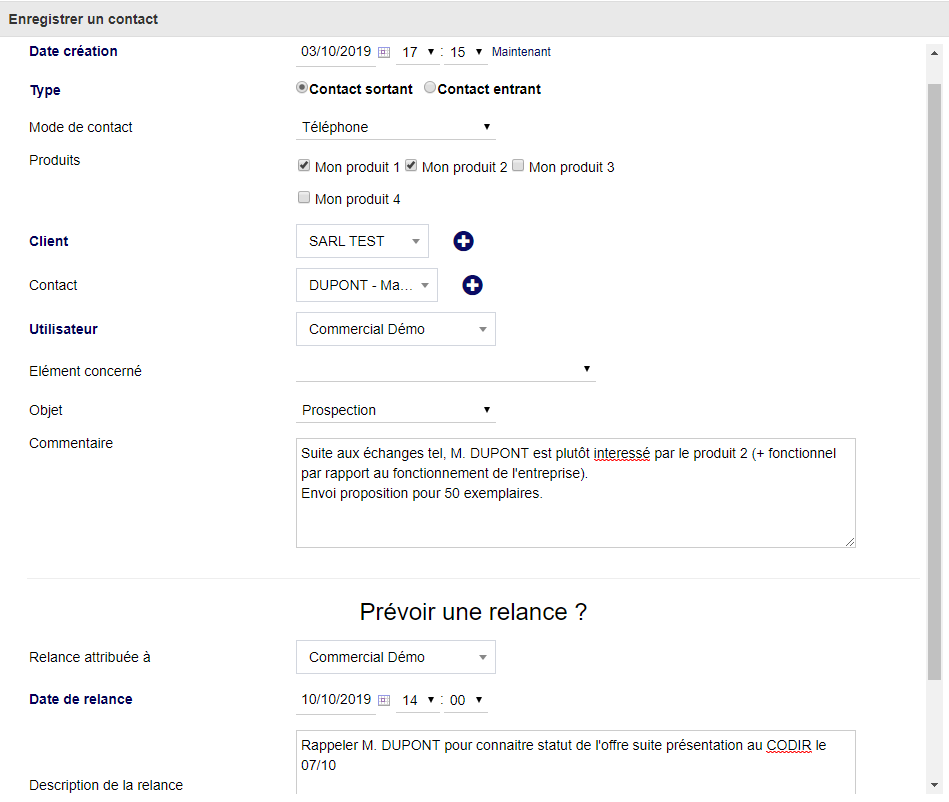949x802 pixels.
Task: Select Contact sortant radio option
Action: (301, 88)
